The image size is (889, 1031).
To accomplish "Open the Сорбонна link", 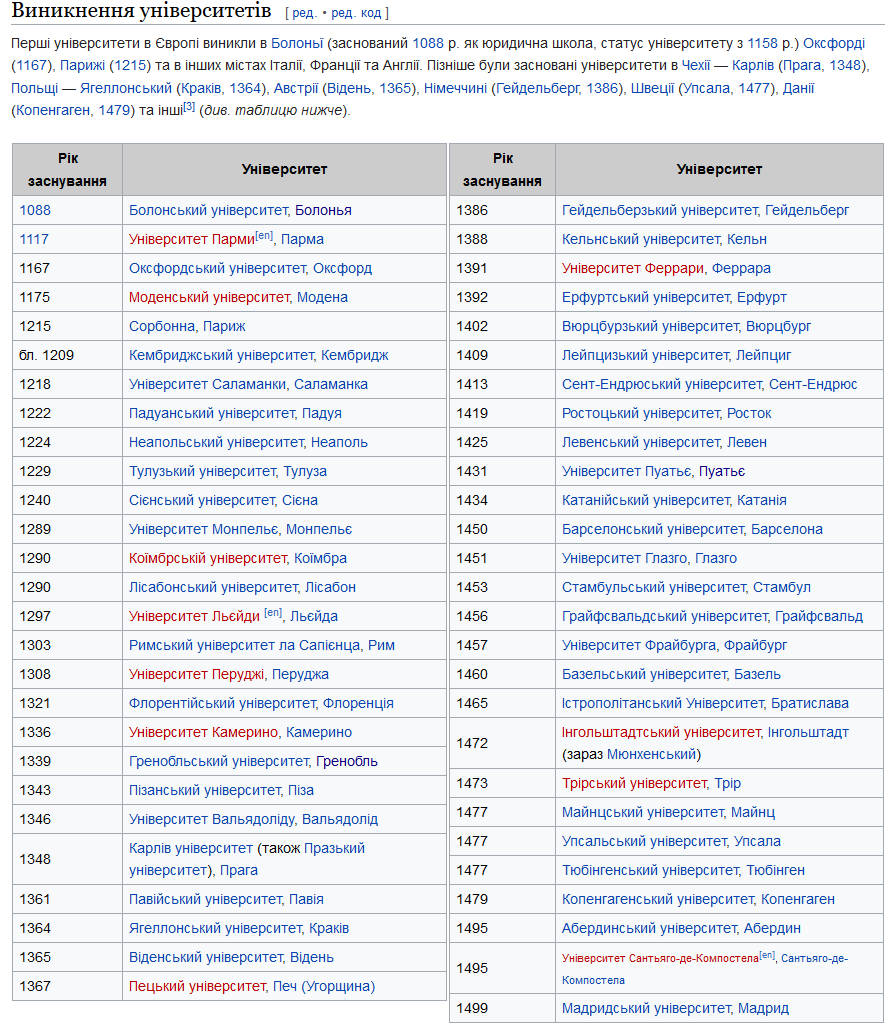I will coord(162,326).
